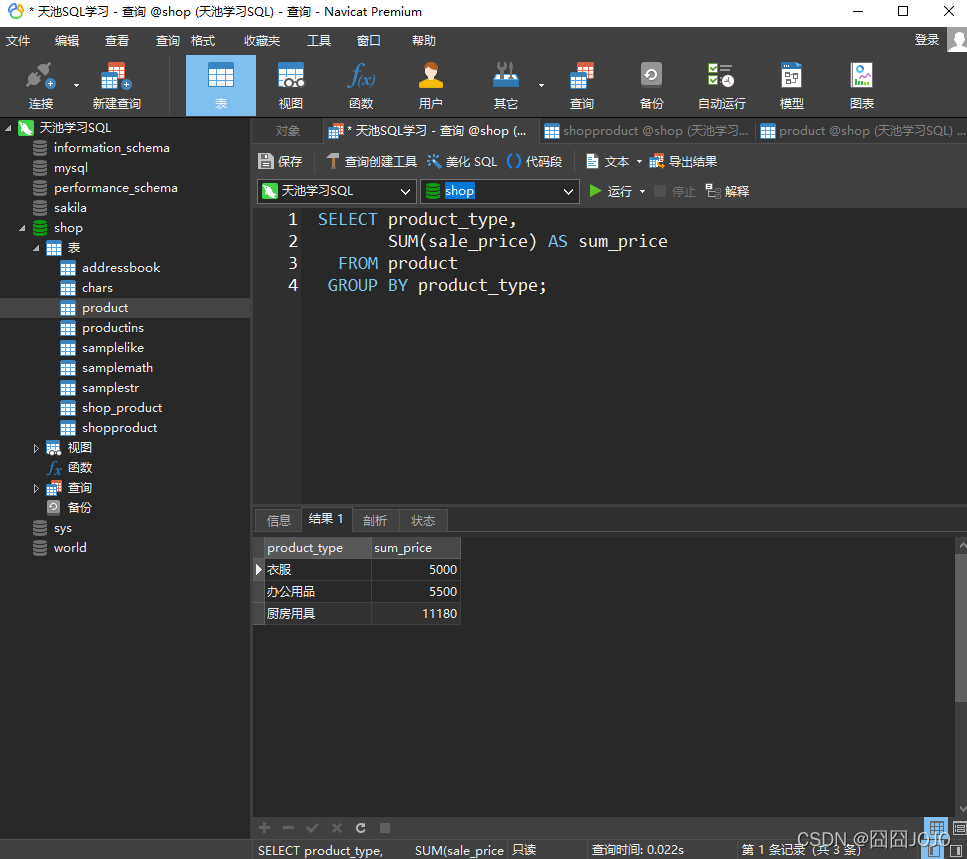Click Save (保存) in query toolbar
Image resolution: width=967 pixels, height=859 pixels.
(x=280, y=162)
